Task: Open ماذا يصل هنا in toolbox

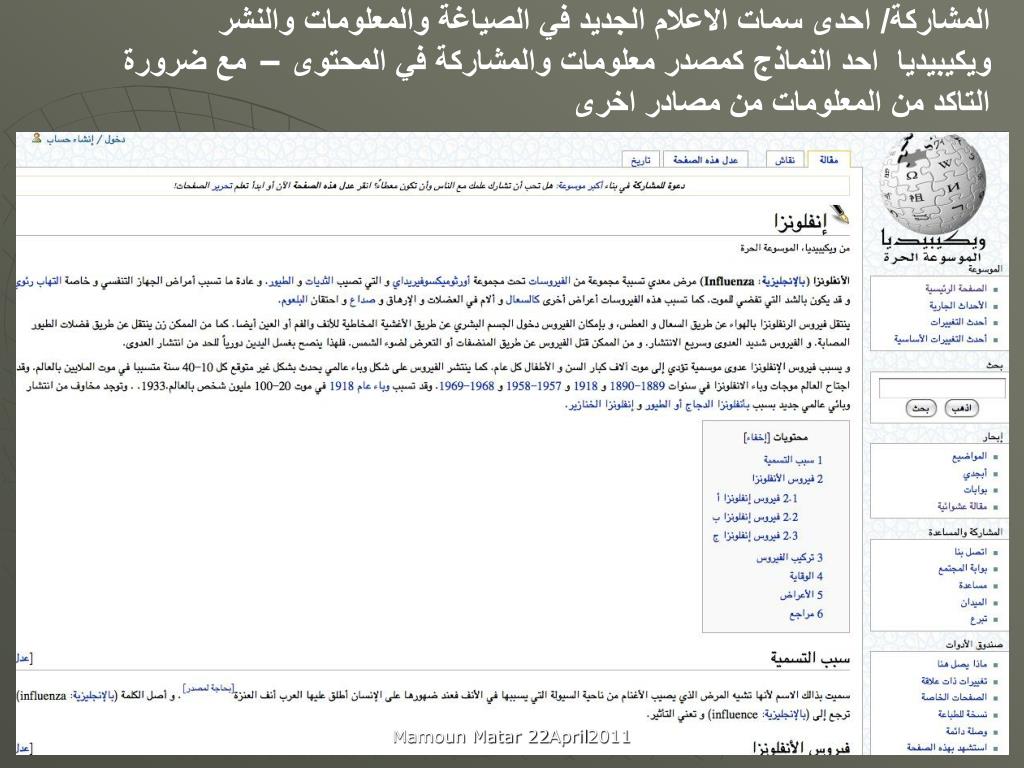Action: pos(962,664)
